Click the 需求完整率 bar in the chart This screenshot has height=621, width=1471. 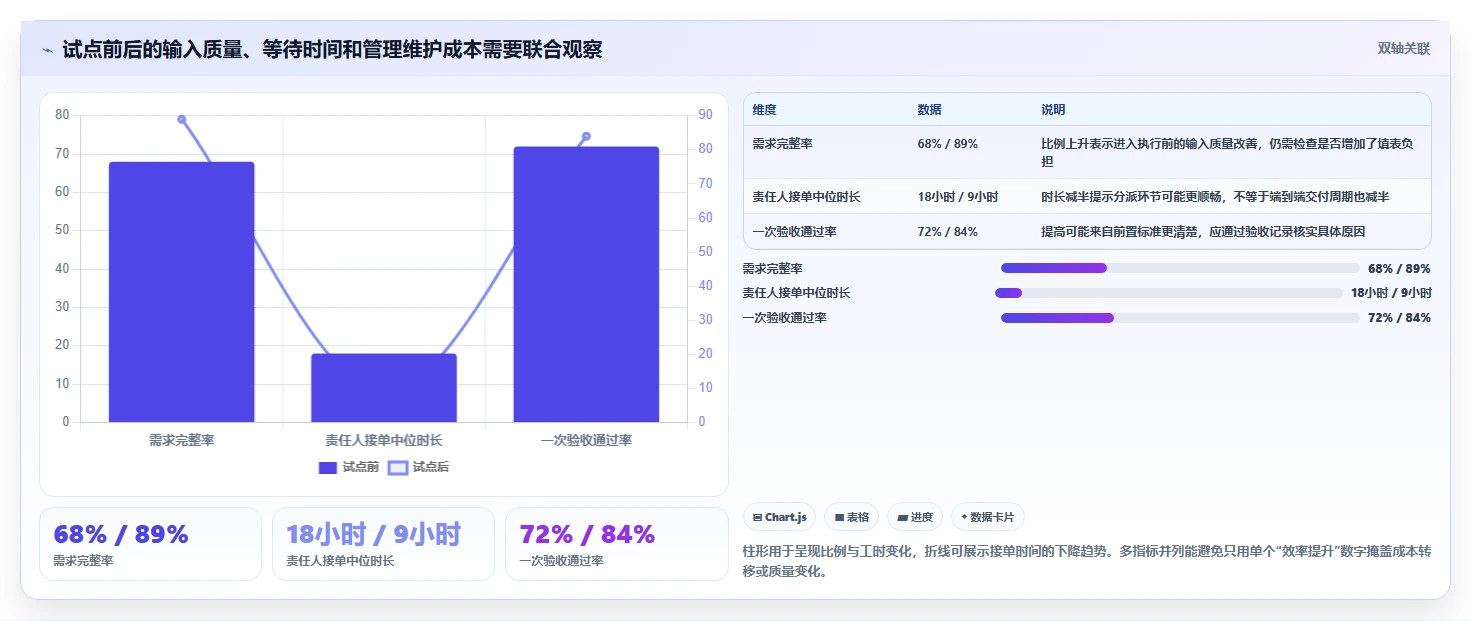click(181, 292)
